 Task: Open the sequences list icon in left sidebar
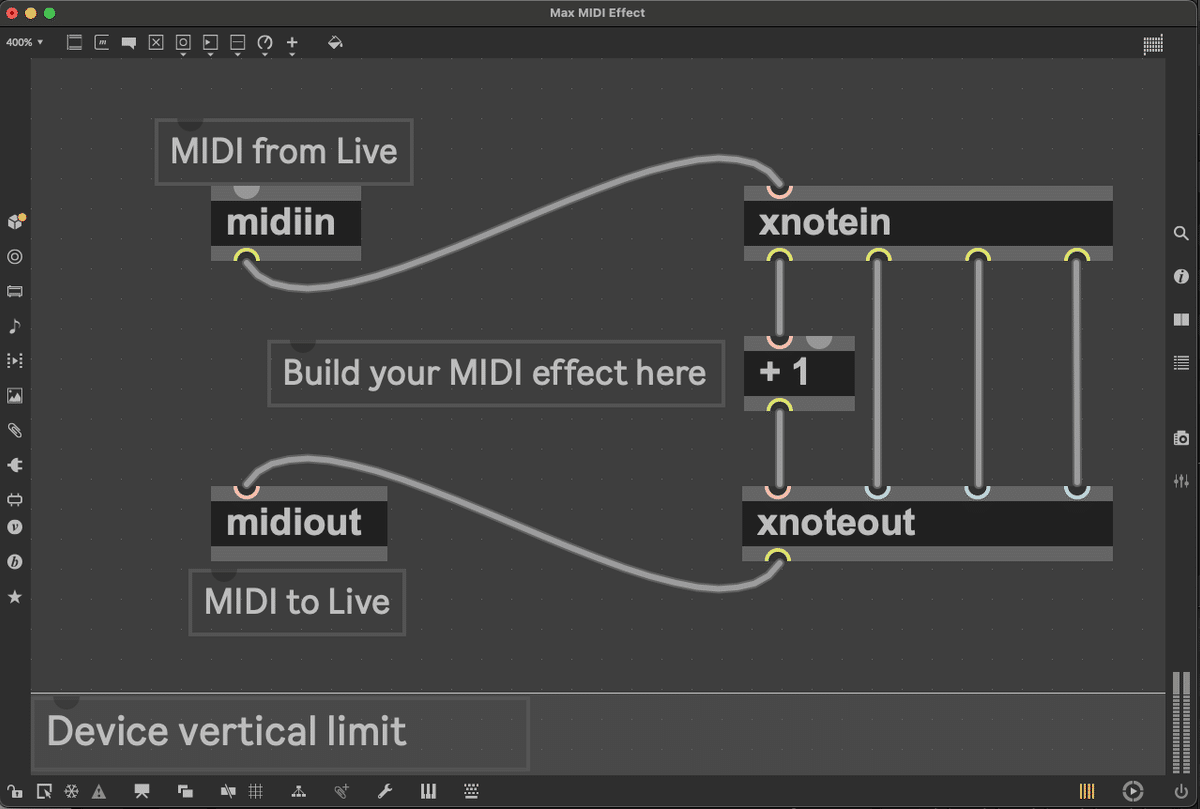[15, 360]
